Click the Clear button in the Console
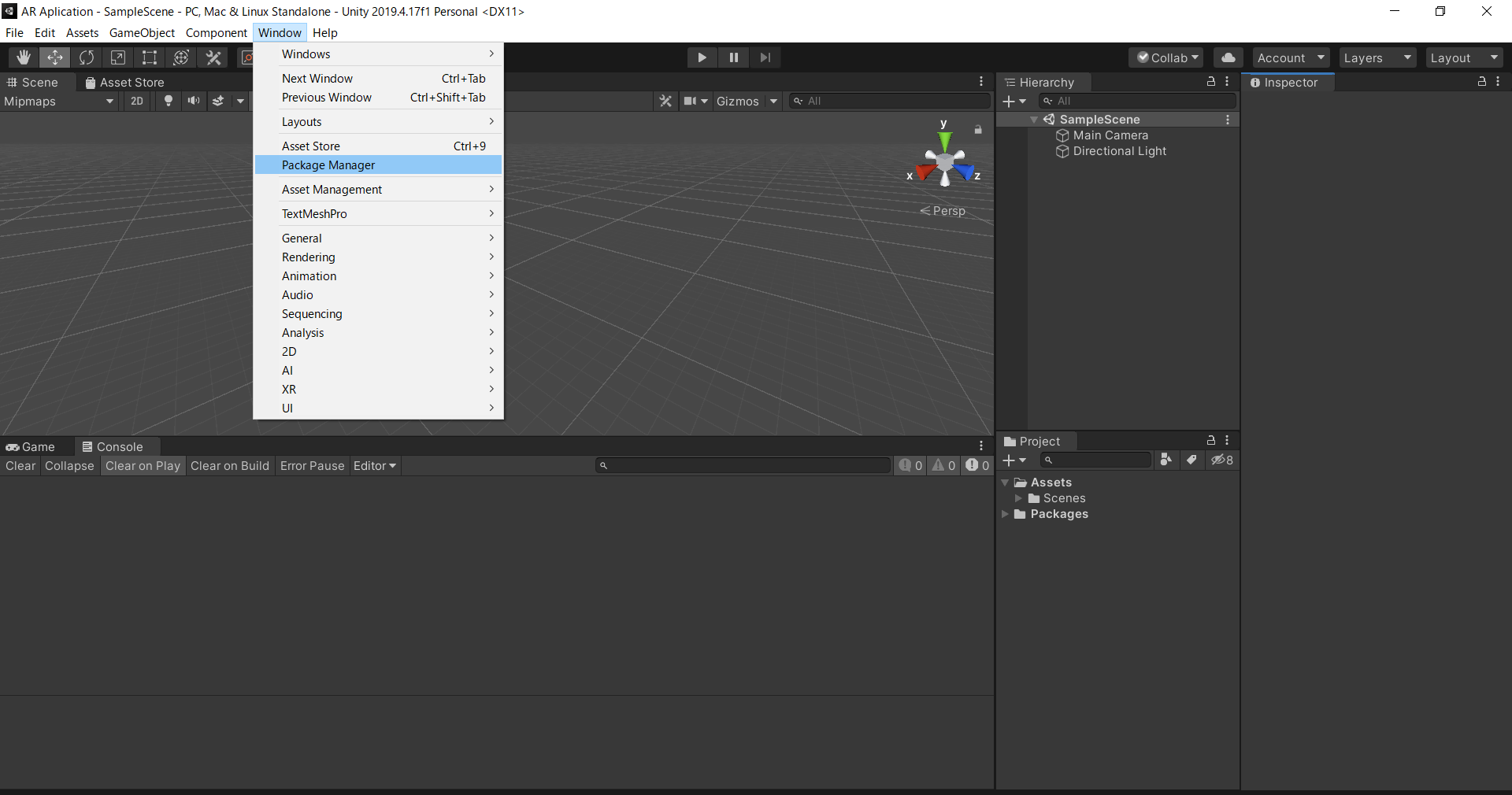This screenshot has width=1512, height=795. click(20, 465)
